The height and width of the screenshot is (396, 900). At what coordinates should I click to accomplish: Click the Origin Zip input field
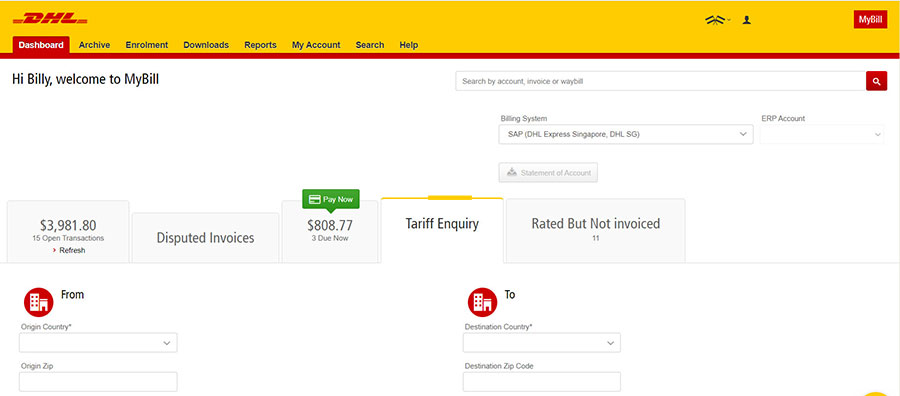[98, 382]
